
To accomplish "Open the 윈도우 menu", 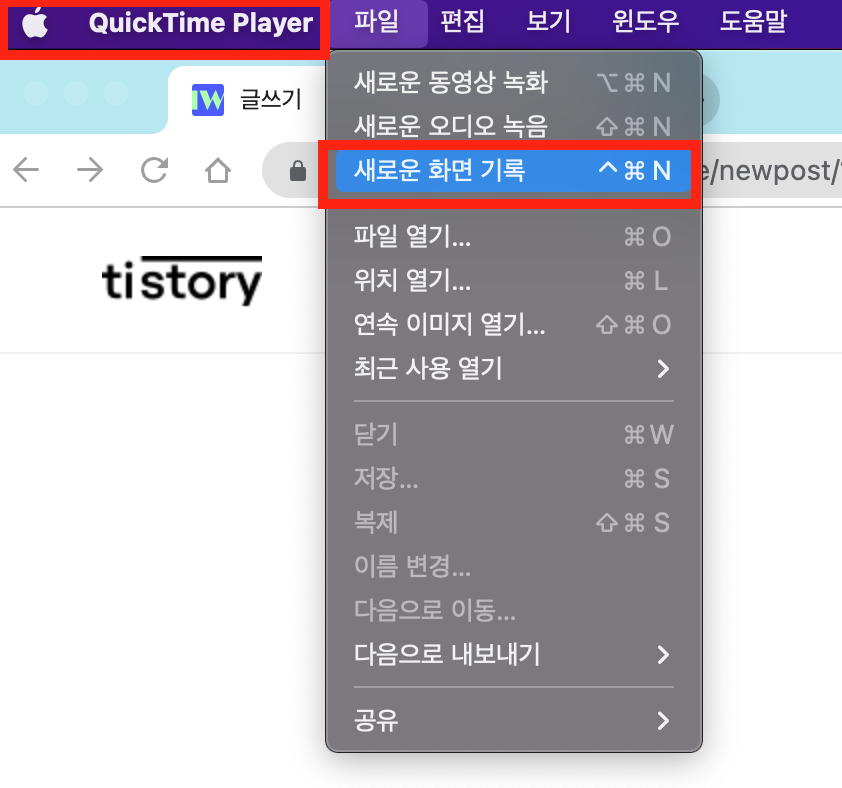I will (x=645, y=22).
